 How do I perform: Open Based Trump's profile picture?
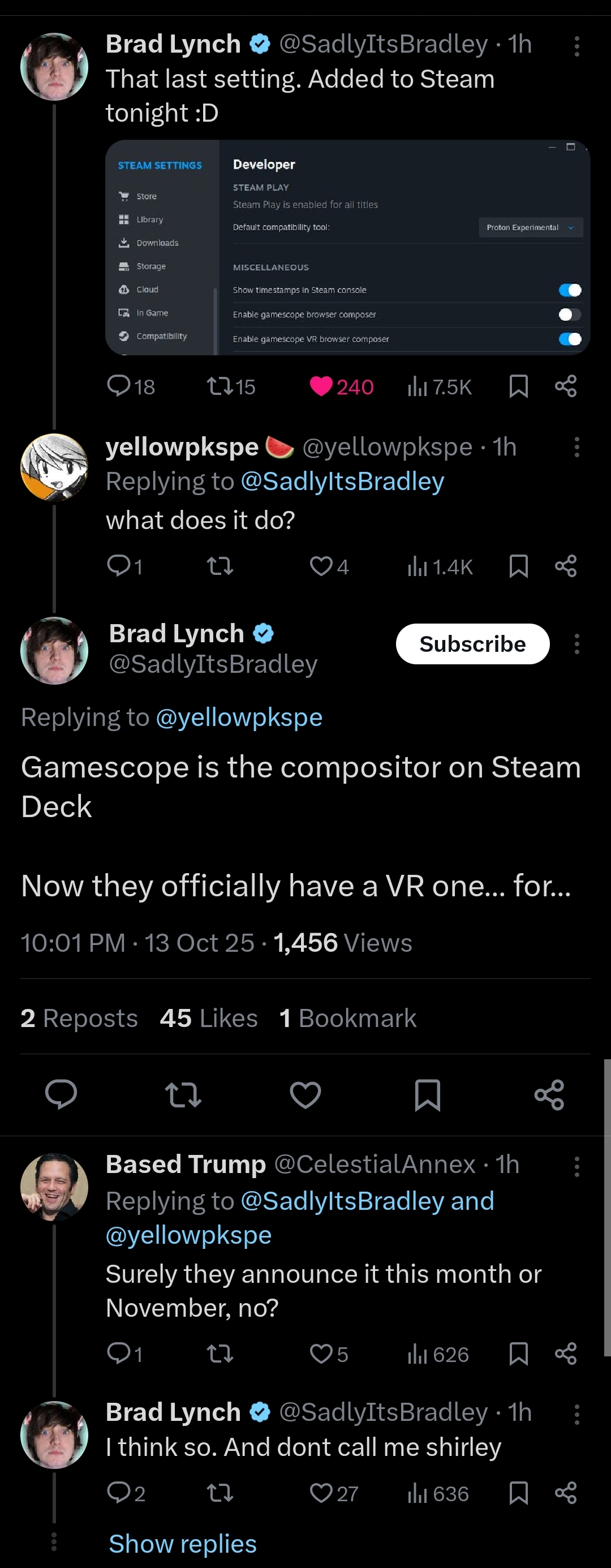[54, 1187]
